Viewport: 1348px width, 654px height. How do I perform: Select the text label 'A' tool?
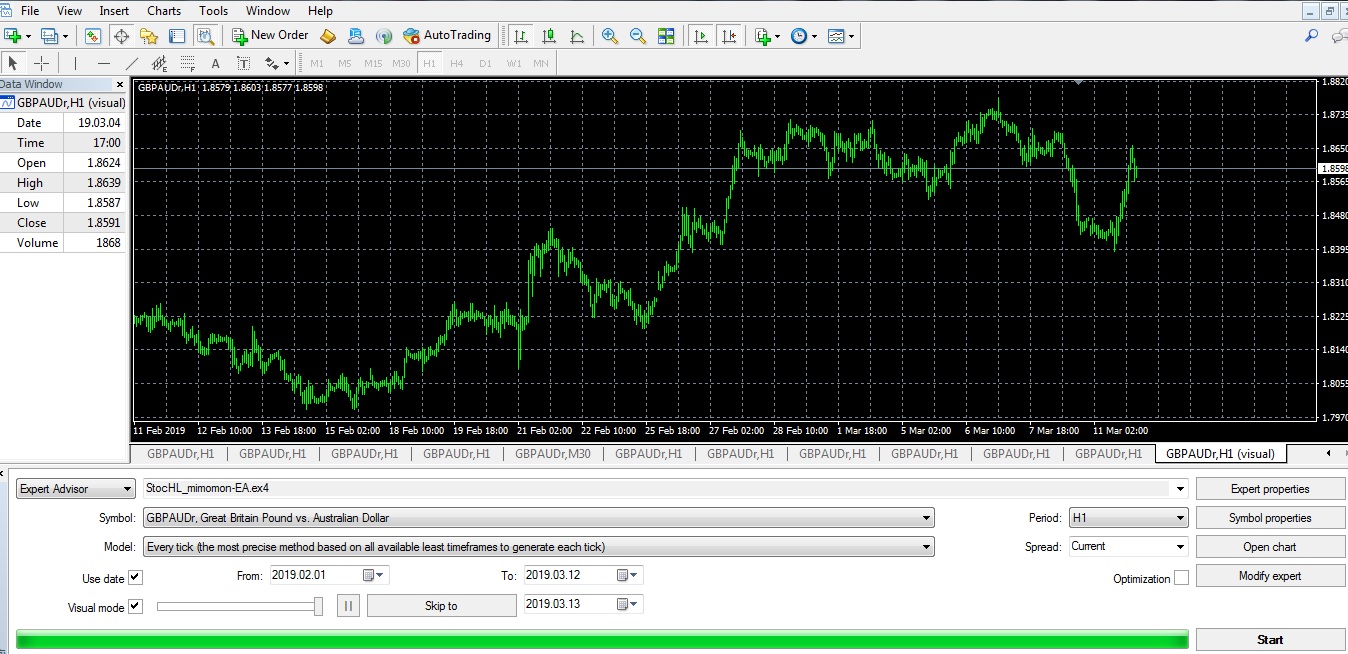tap(215, 63)
